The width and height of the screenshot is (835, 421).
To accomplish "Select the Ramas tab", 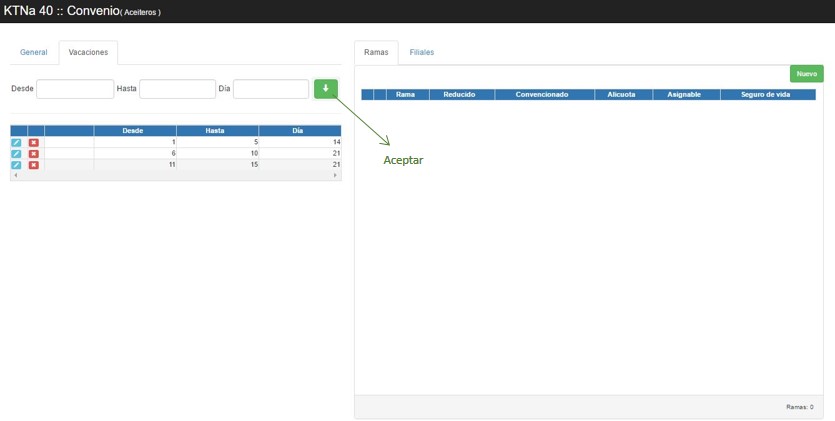I will click(x=376, y=52).
